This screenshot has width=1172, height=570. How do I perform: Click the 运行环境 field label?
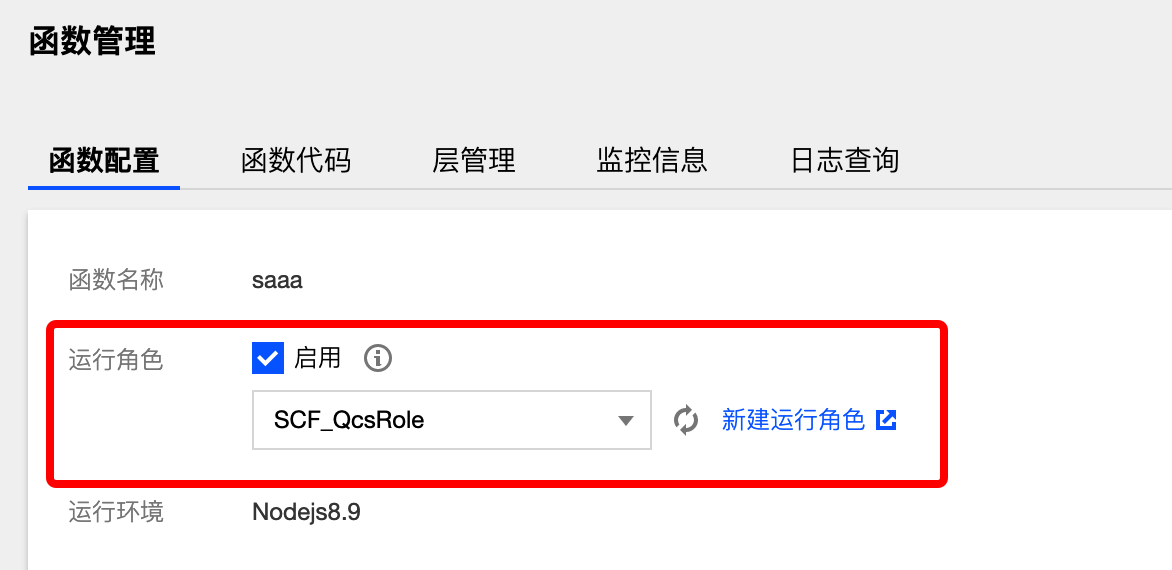(x=116, y=513)
